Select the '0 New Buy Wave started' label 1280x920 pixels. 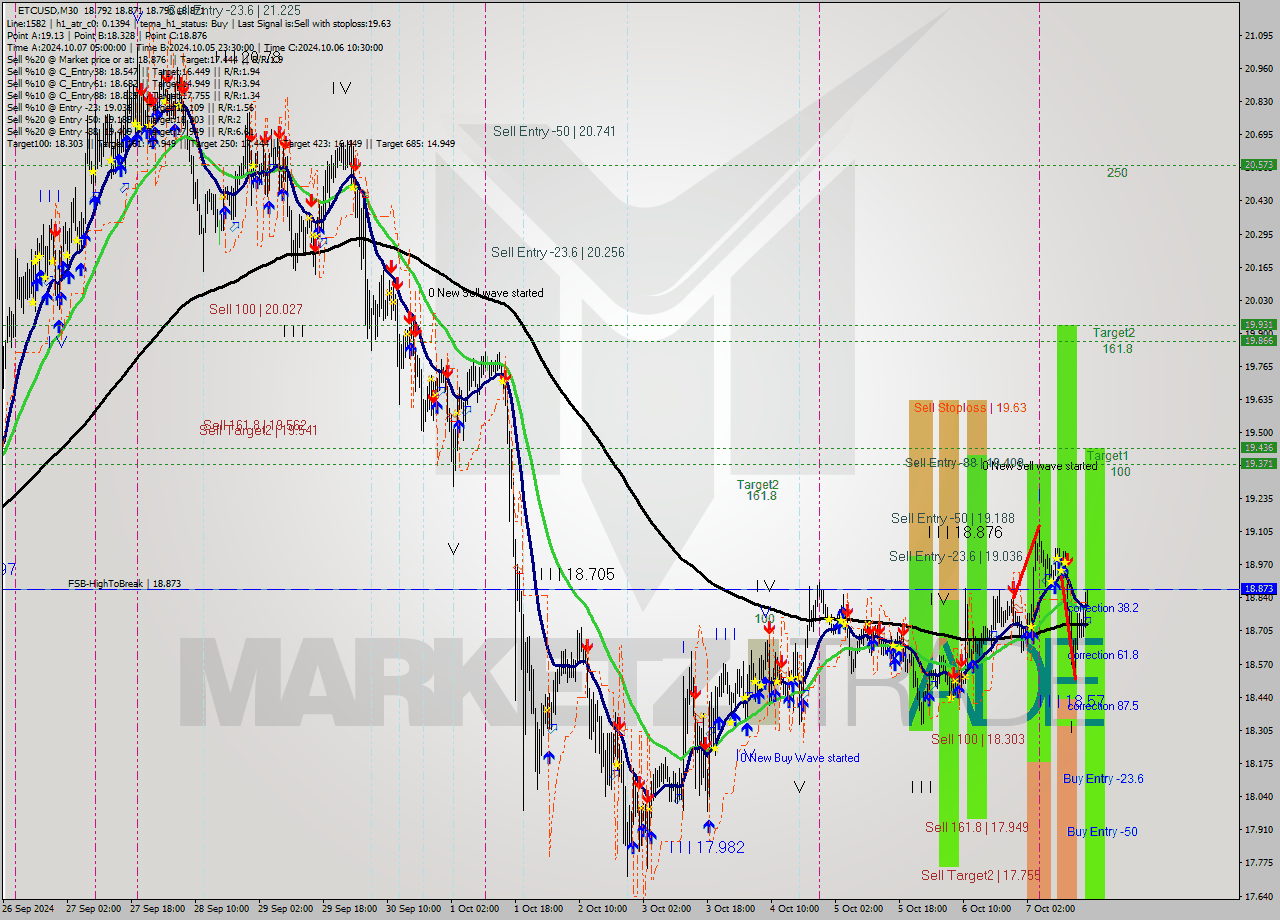click(x=800, y=758)
